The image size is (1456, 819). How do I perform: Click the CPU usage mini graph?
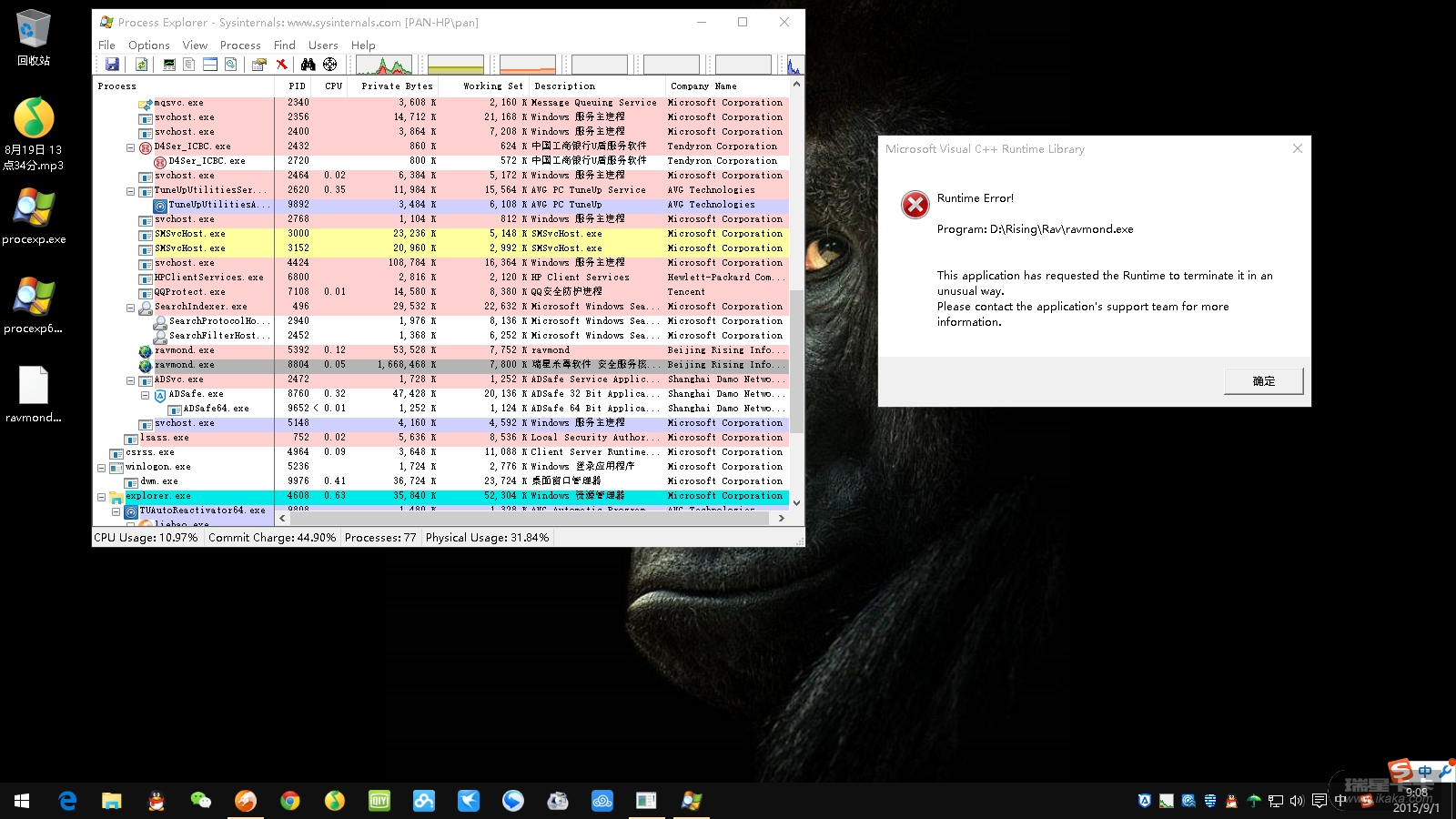pyautogui.click(x=384, y=65)
